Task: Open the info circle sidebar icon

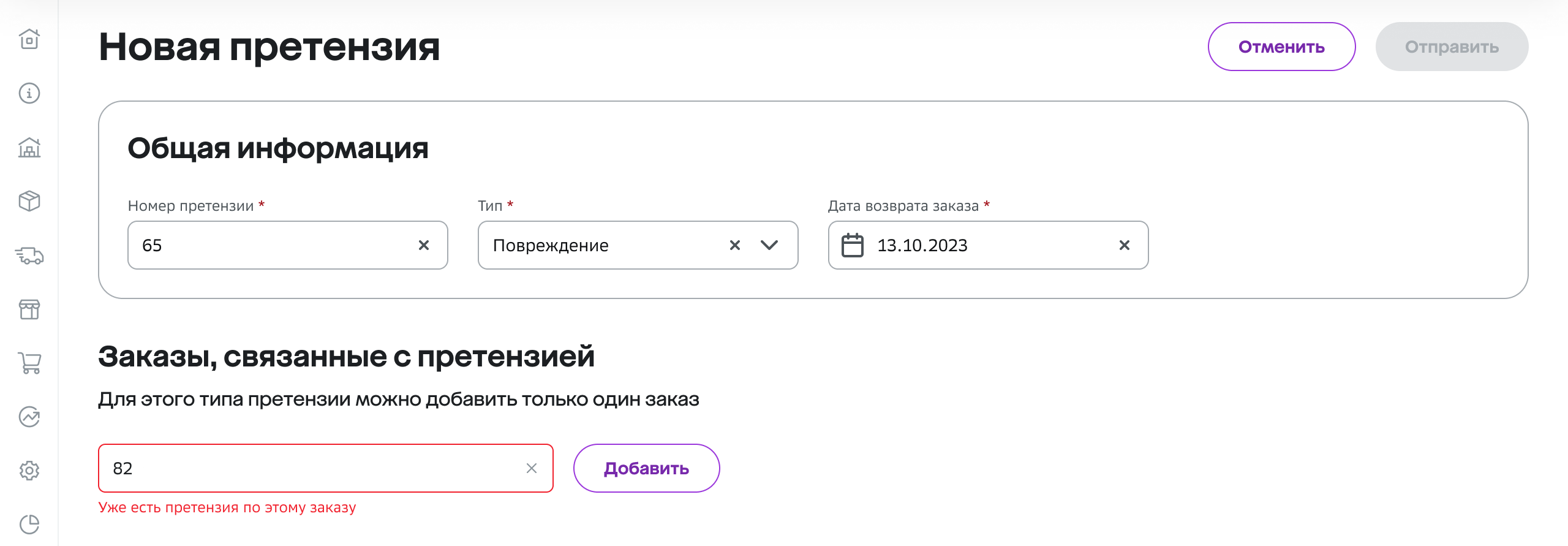Action: 29,93
